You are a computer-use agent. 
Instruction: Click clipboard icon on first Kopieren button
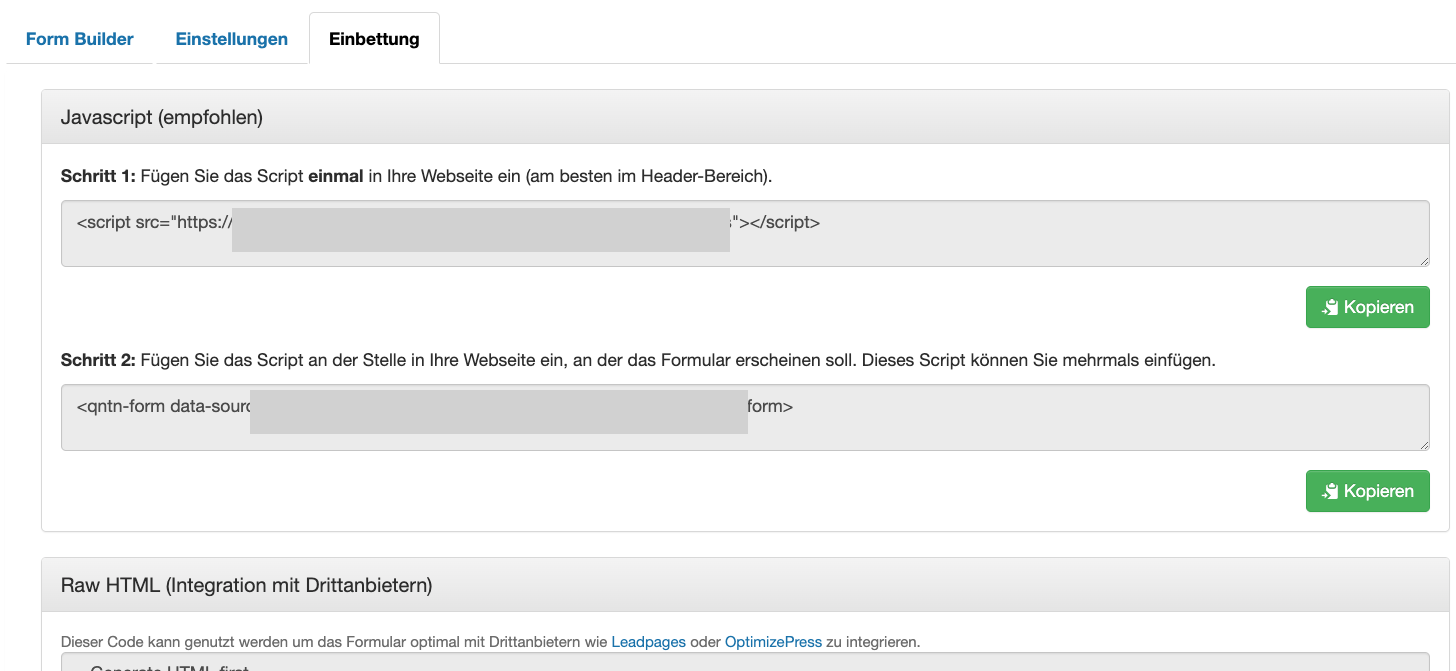(1330, 307)
